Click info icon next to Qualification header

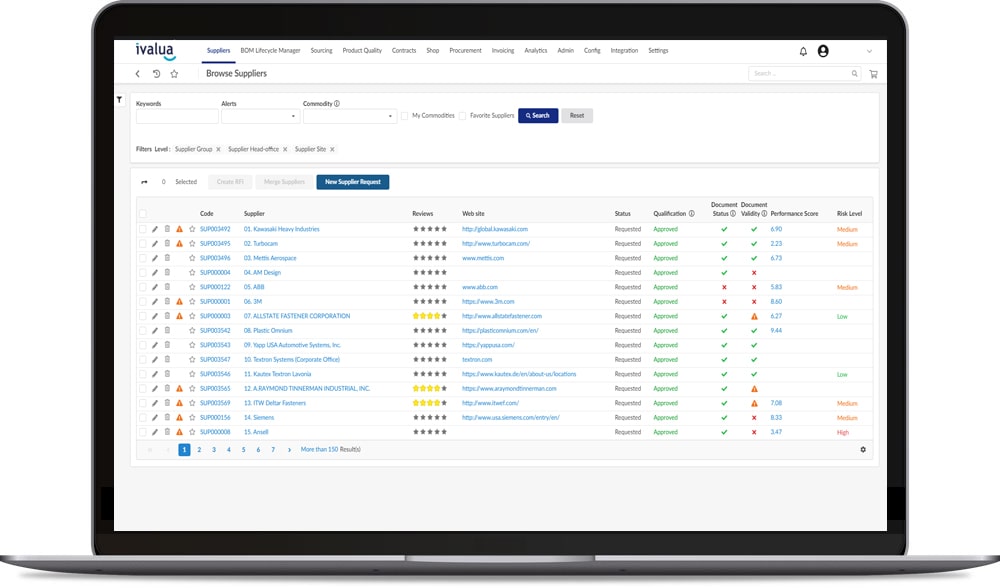[x=691, y=214]
